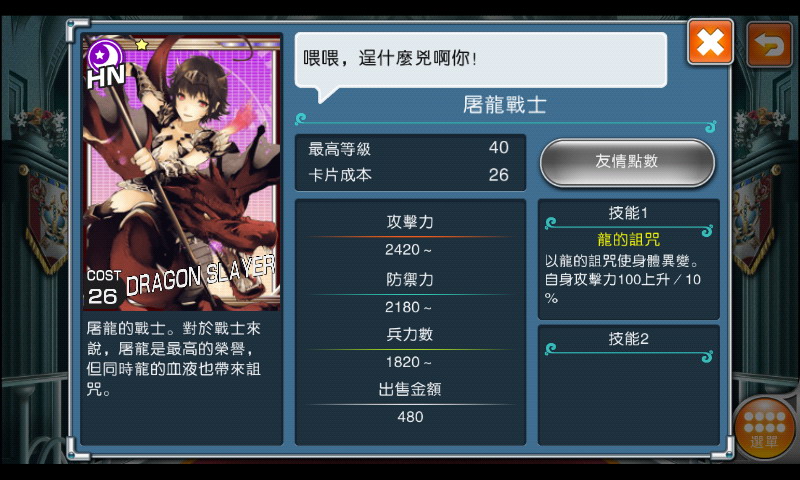Viewport: 800px width, 480px height.
Task: Click the 技能1 skill header
Action: [628, 213]
